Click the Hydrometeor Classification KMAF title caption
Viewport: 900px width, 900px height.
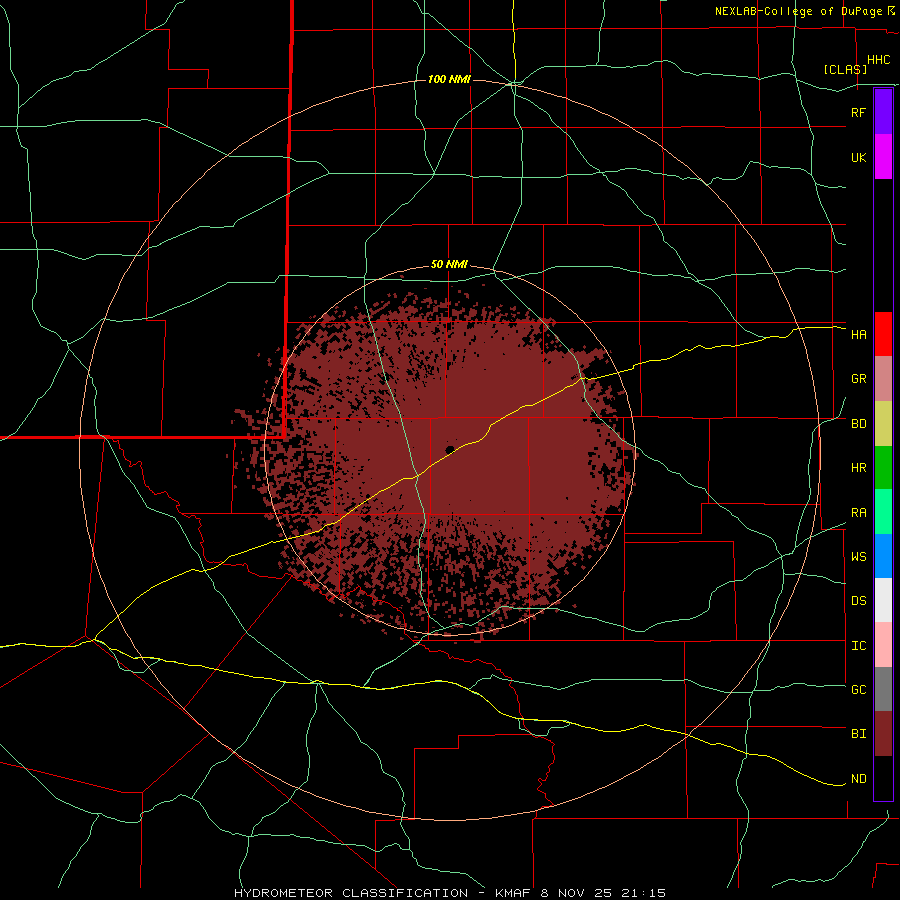[x=450, y=893]
